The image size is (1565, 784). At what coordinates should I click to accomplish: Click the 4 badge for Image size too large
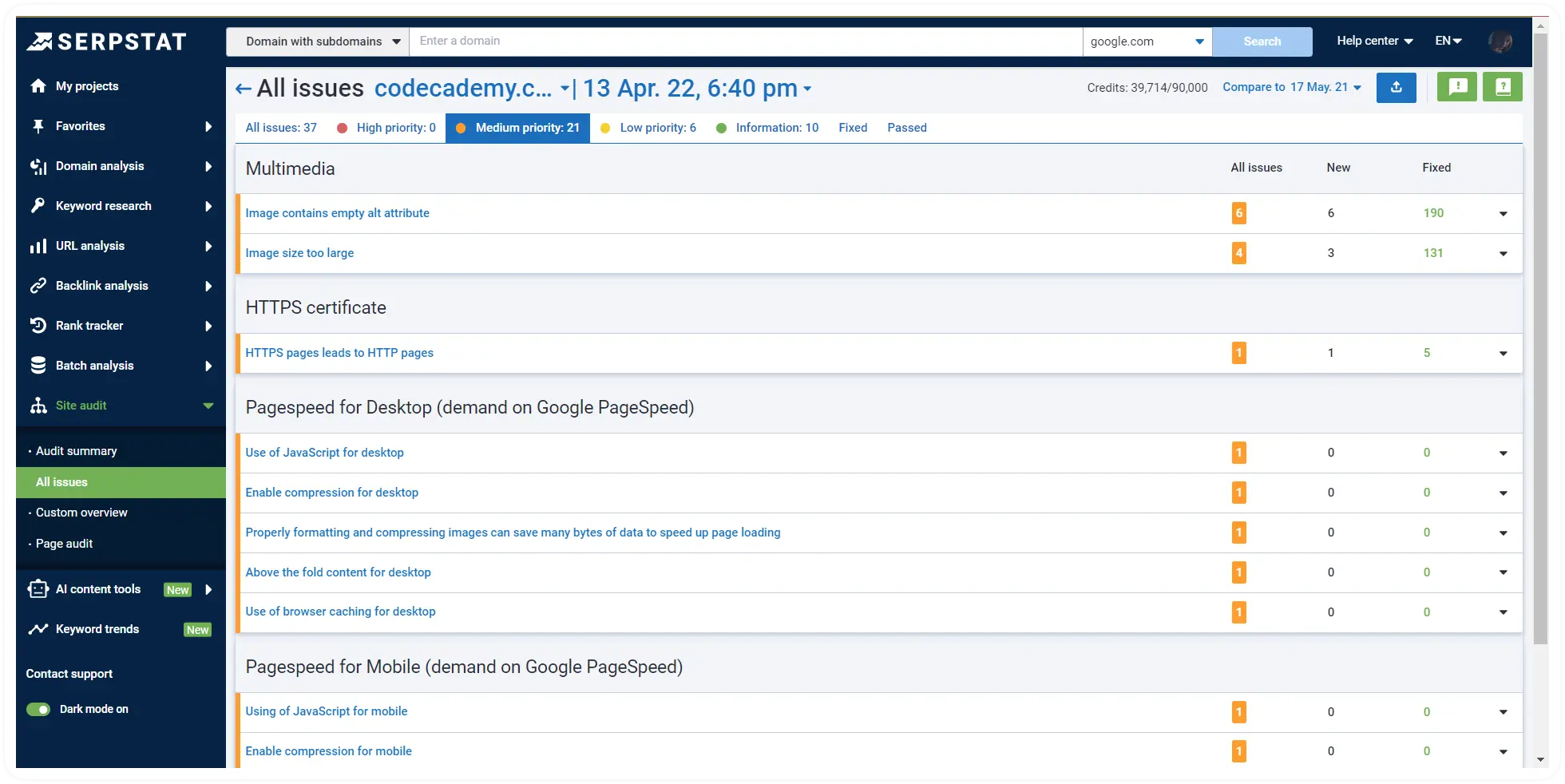click(1239, 253)
